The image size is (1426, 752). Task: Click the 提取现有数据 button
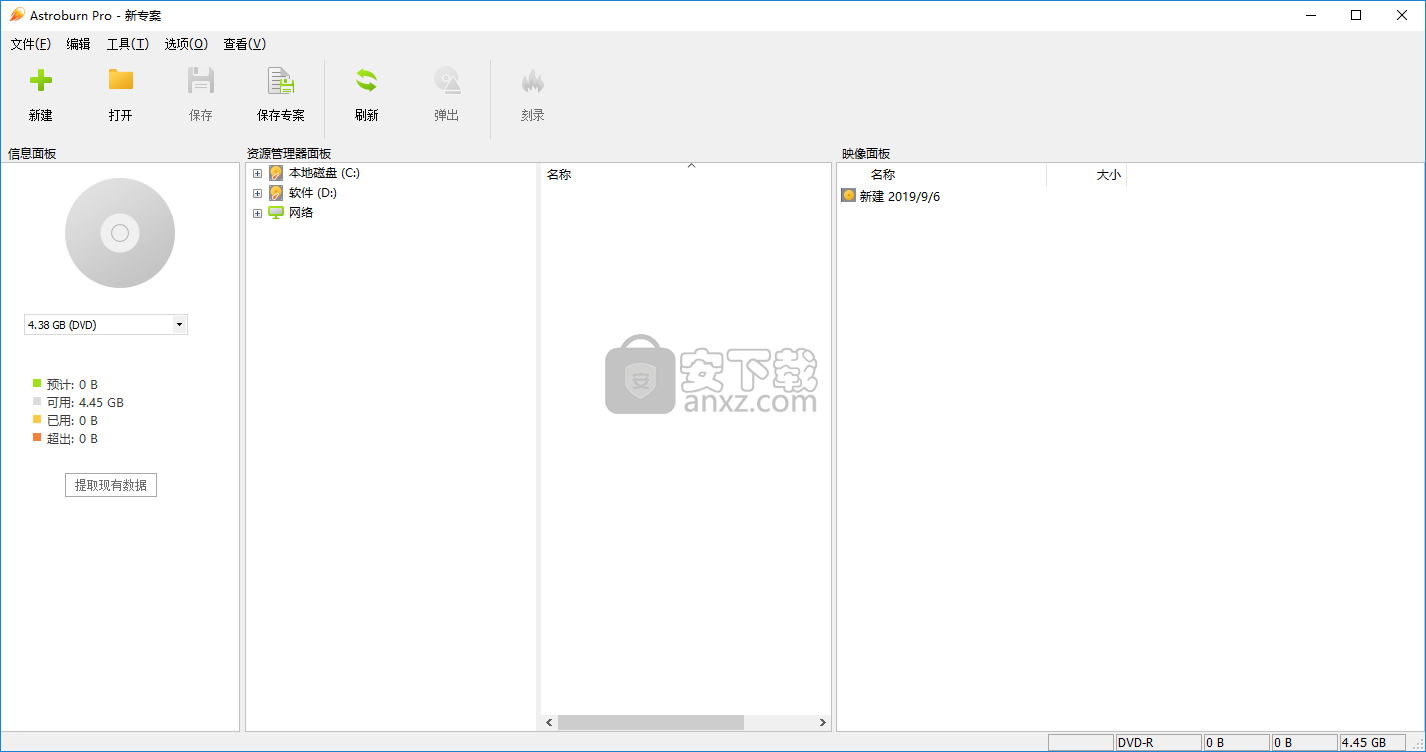(x=111, y=485)
